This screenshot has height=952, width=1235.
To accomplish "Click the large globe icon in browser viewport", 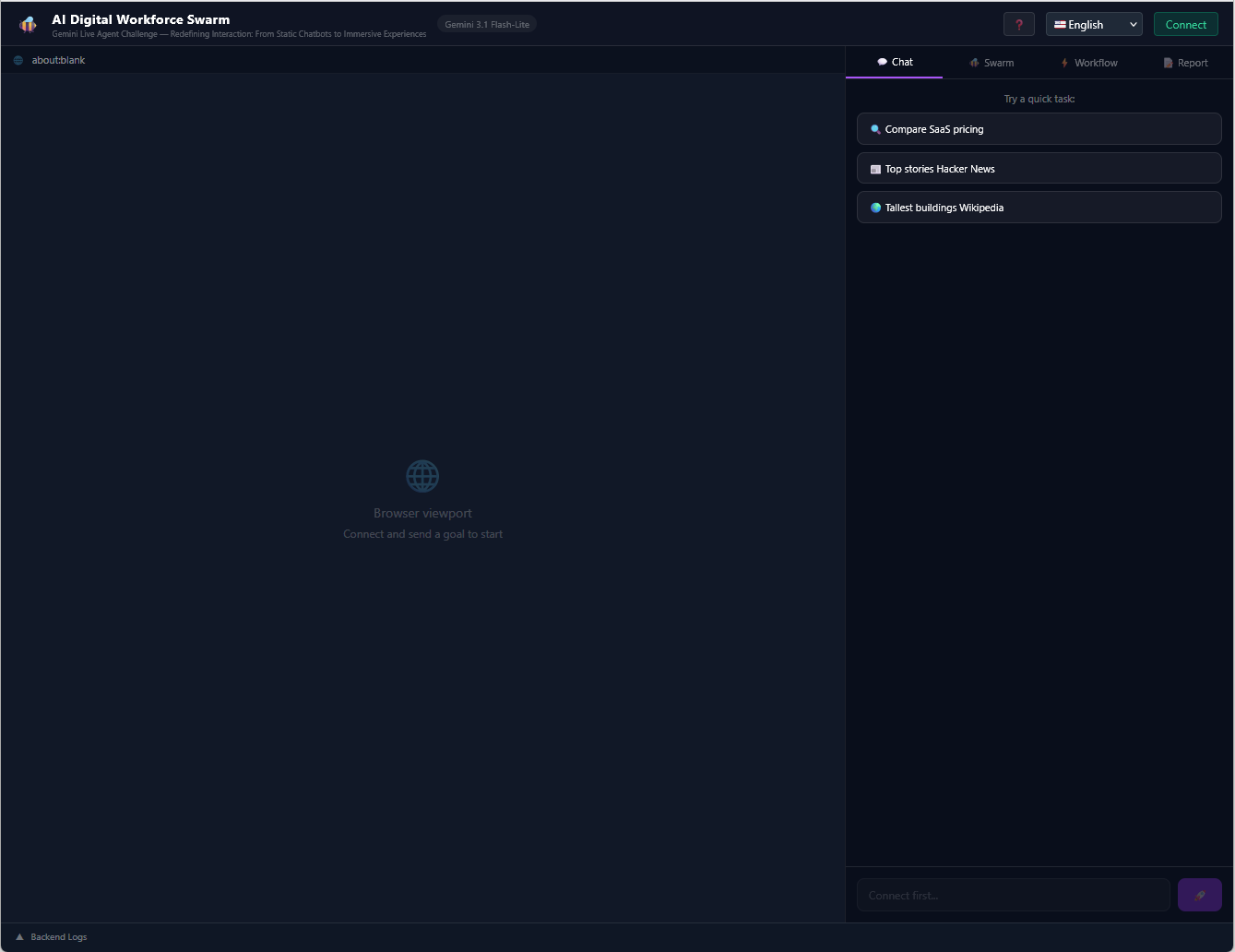I will click(x=422, y=476).
